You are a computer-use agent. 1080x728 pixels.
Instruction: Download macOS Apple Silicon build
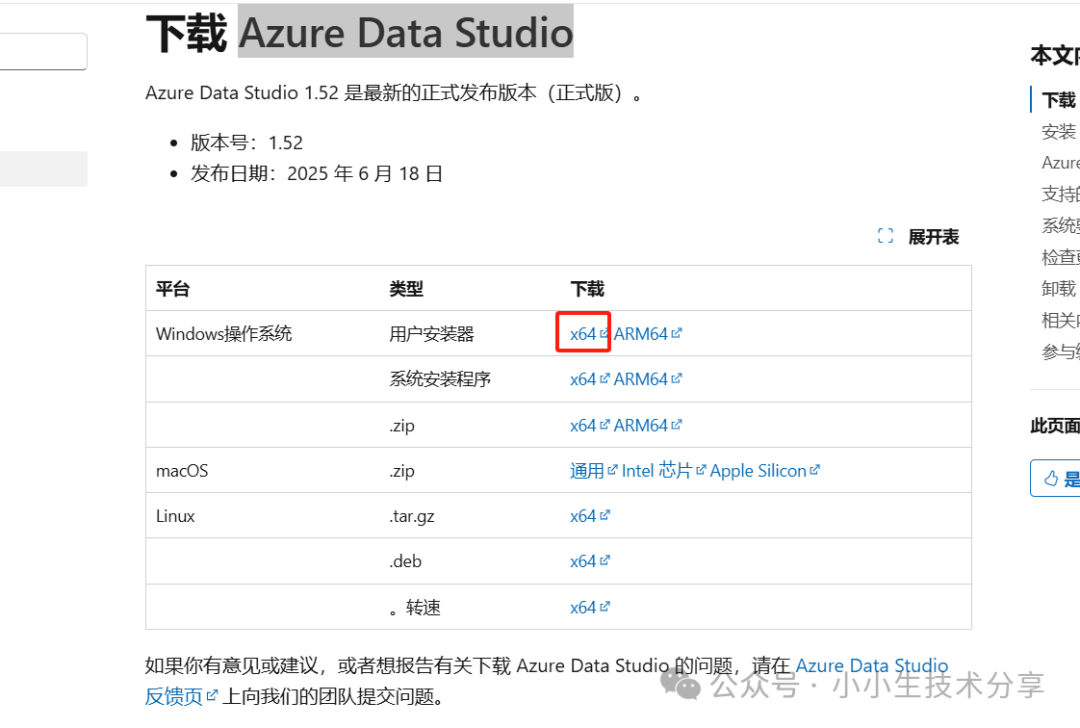pos(758,471)
